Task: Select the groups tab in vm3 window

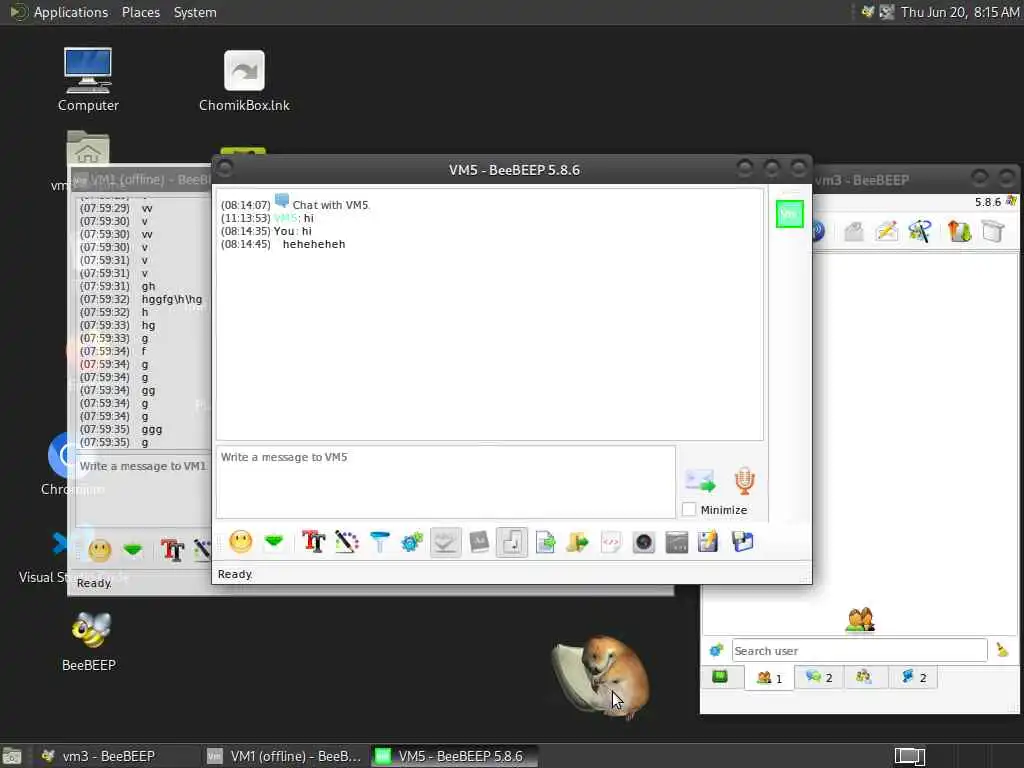Action: tap(864, 677)
